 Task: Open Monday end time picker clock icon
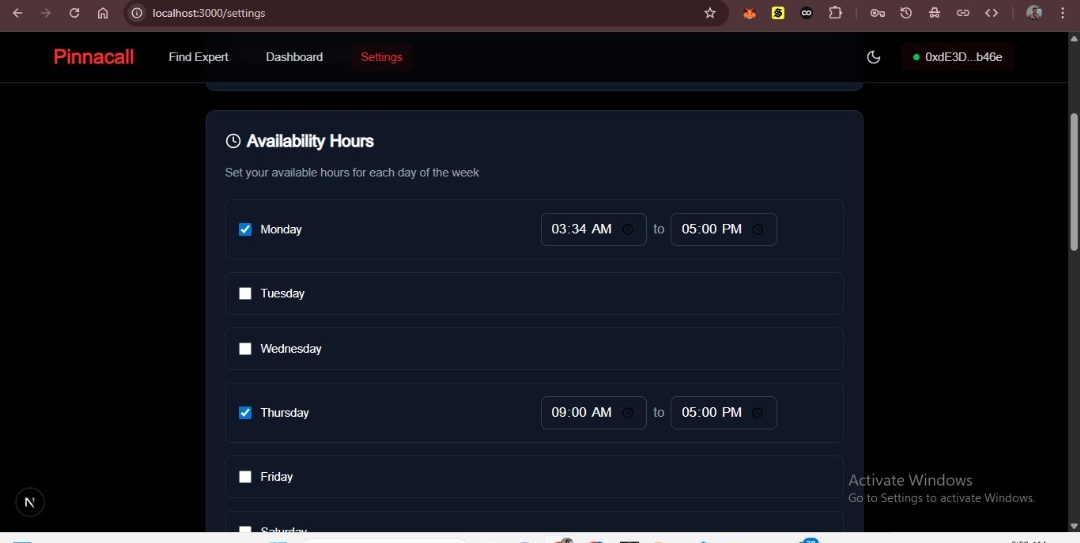coord(757,229)
